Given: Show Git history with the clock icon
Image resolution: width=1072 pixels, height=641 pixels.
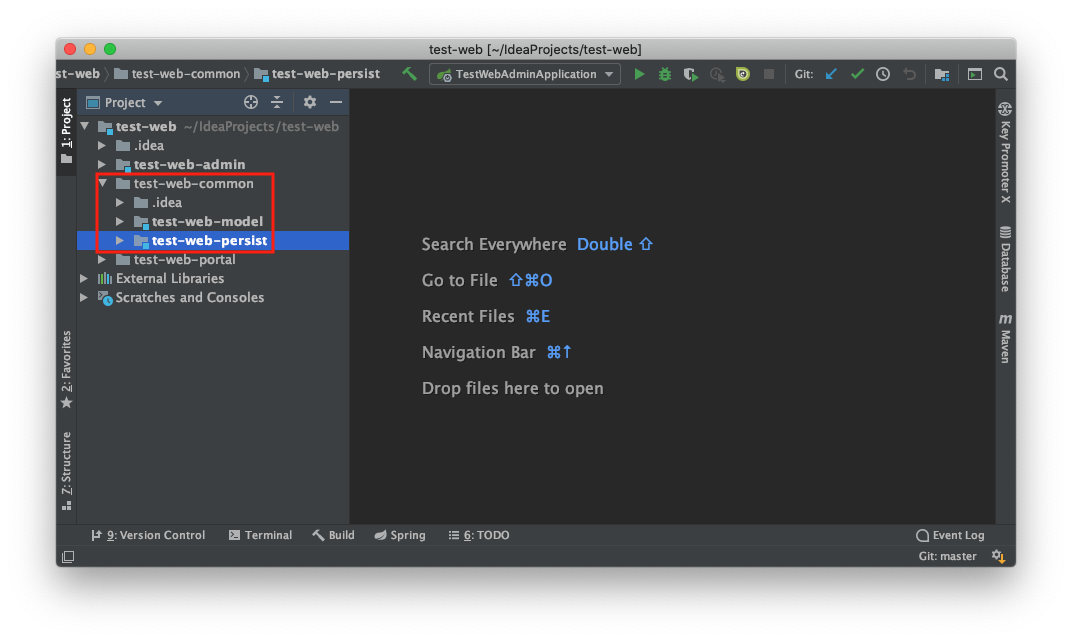Looking at the screenshot, I should coord(883,74).
